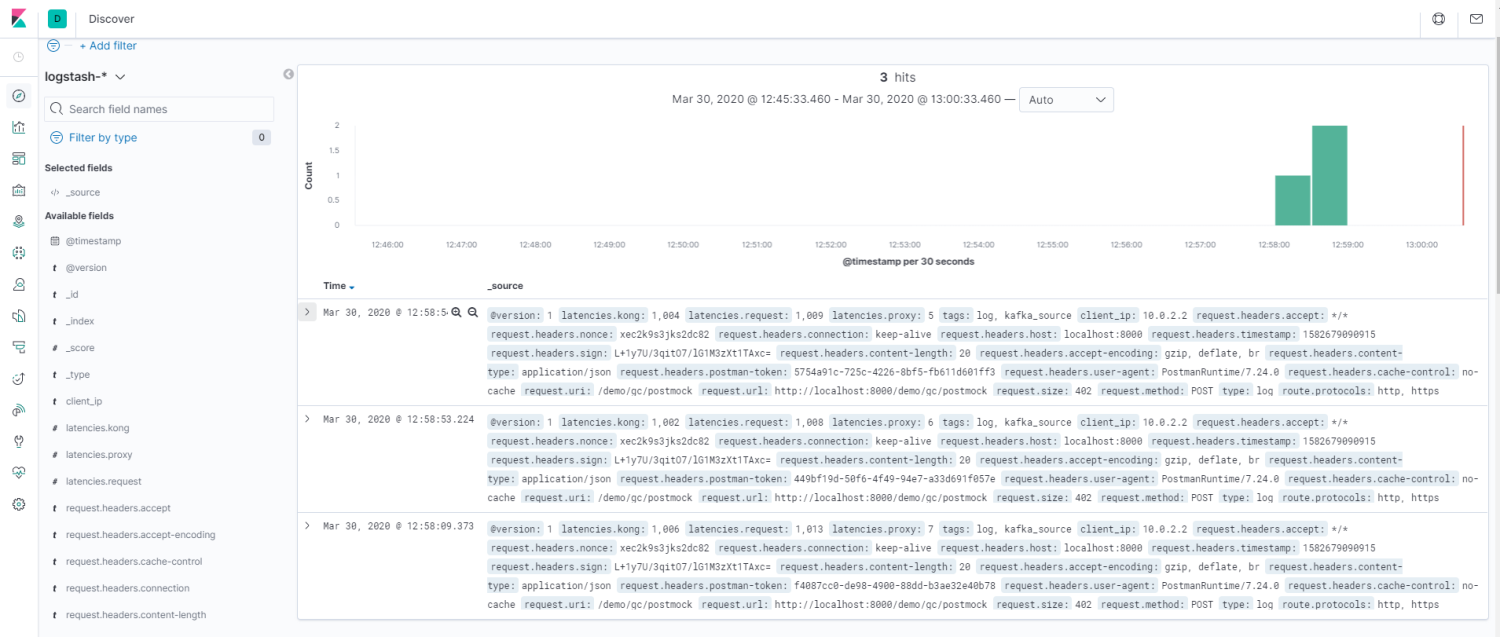The height and width of the screenshot is (637, 1500).
Task: Click the _source column header
Action: click(x=505, y=286)
